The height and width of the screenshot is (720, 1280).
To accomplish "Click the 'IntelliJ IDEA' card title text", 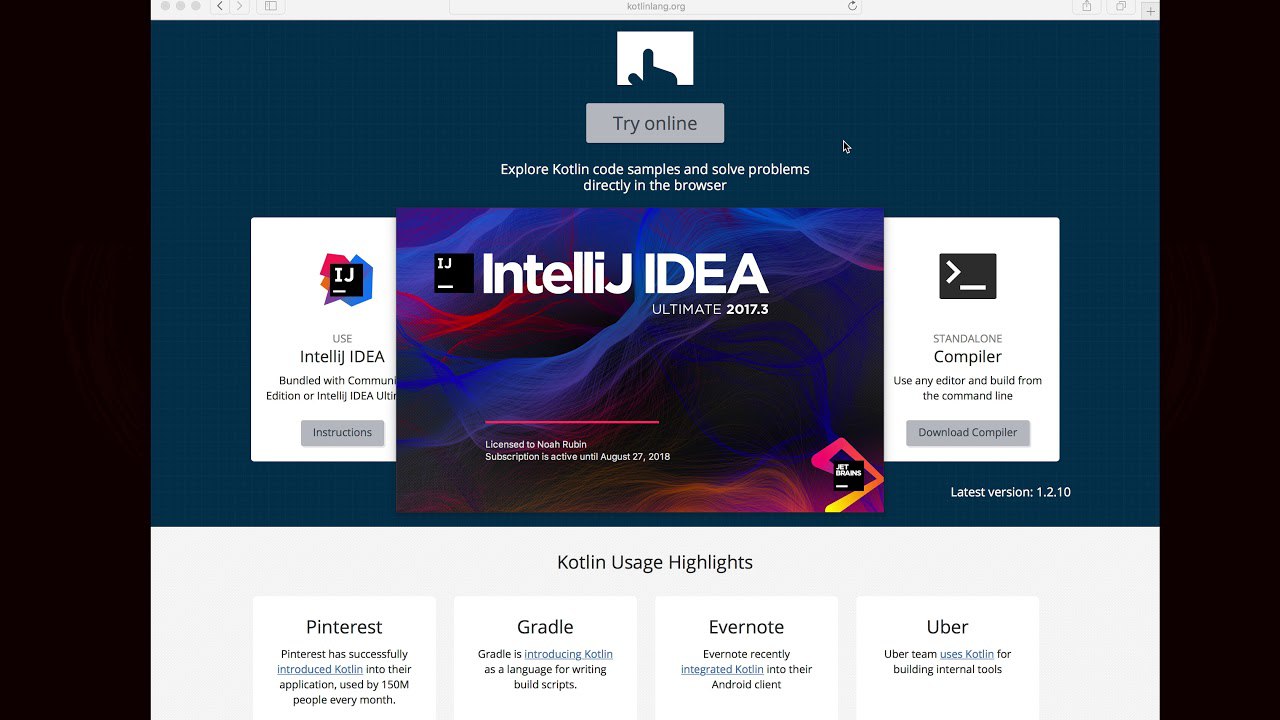I will click(x=342, y=357).
